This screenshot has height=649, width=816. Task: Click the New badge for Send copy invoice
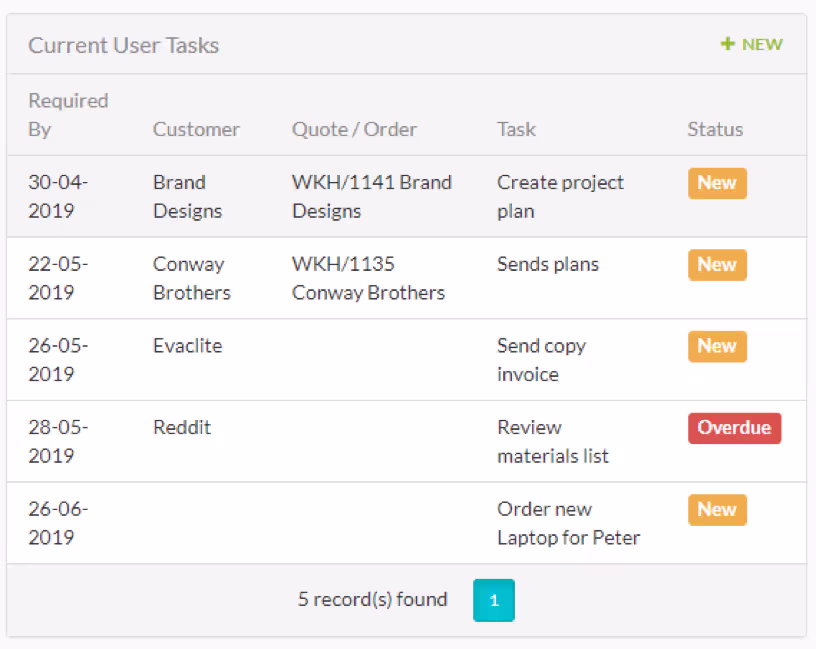717,347
